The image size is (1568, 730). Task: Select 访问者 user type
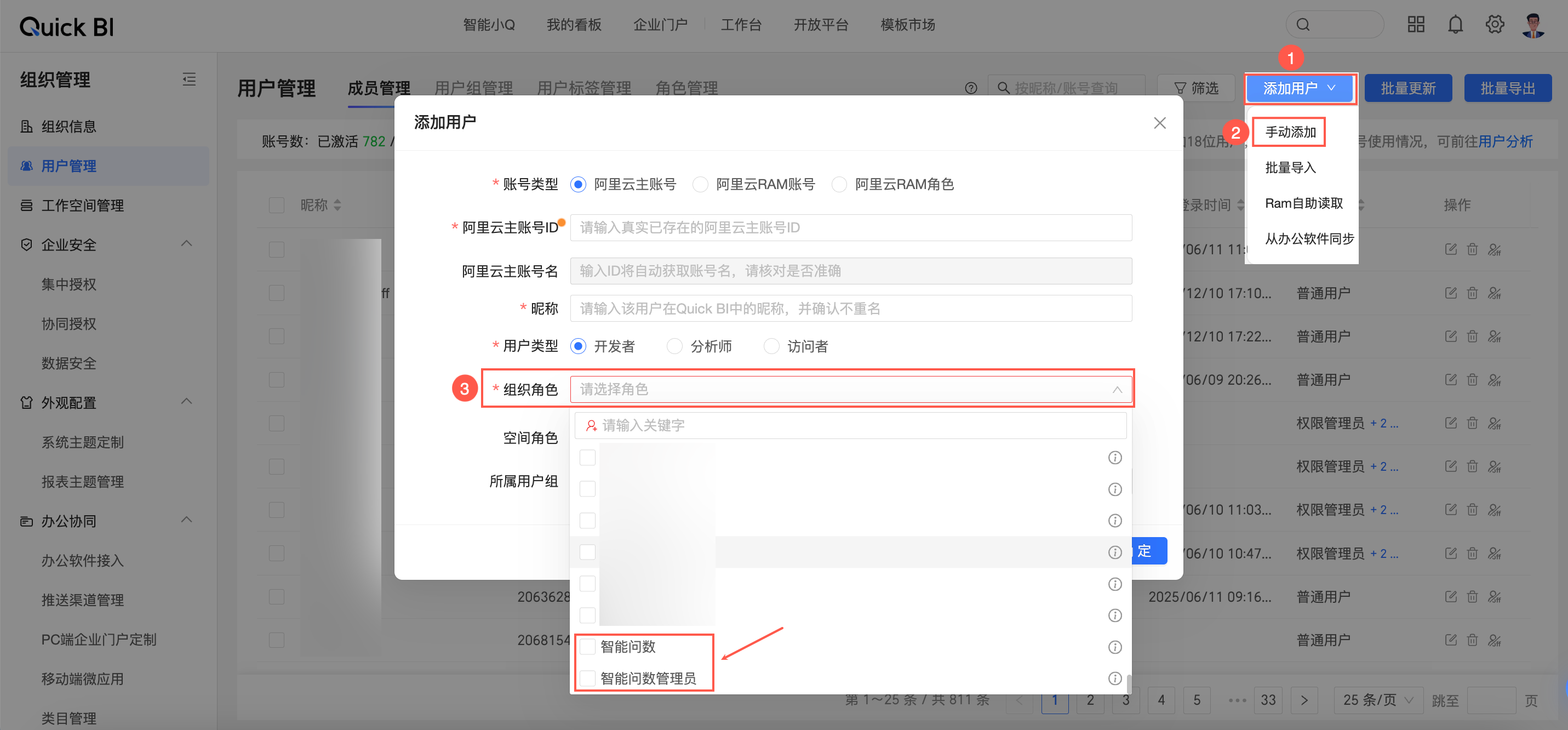pyautogui.click(x=771, y=346)
